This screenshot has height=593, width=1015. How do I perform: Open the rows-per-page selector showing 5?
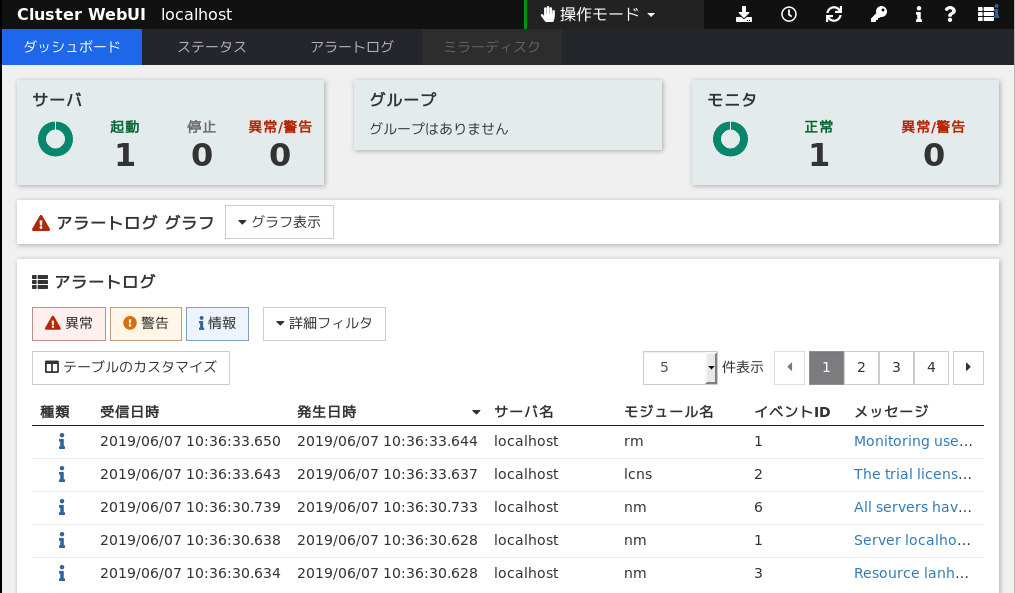[680, 367]
